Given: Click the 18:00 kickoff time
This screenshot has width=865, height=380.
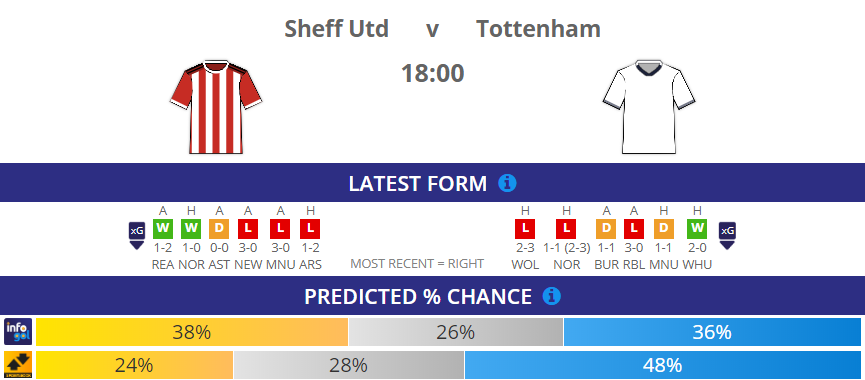Looking at the screenshot, I should pyautogui.click(x=432, y=73).
